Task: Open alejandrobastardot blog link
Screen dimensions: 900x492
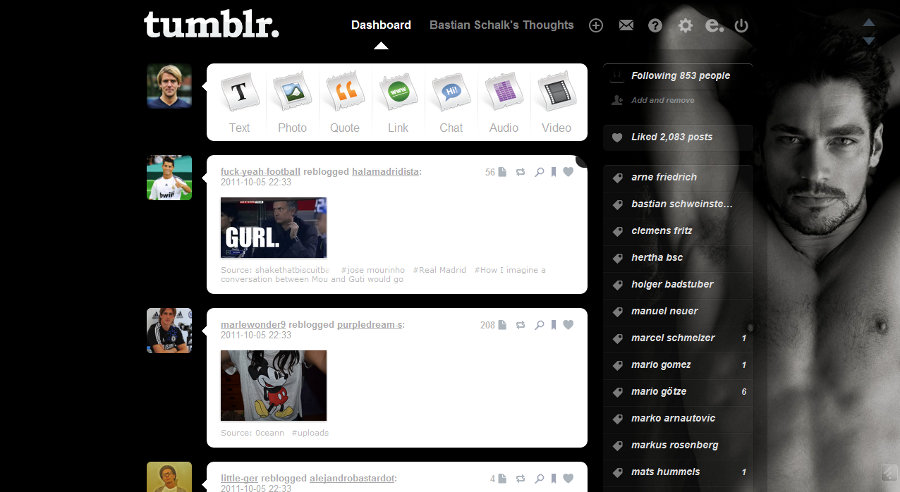Action: pyautogui.click(x=352, y=478)
